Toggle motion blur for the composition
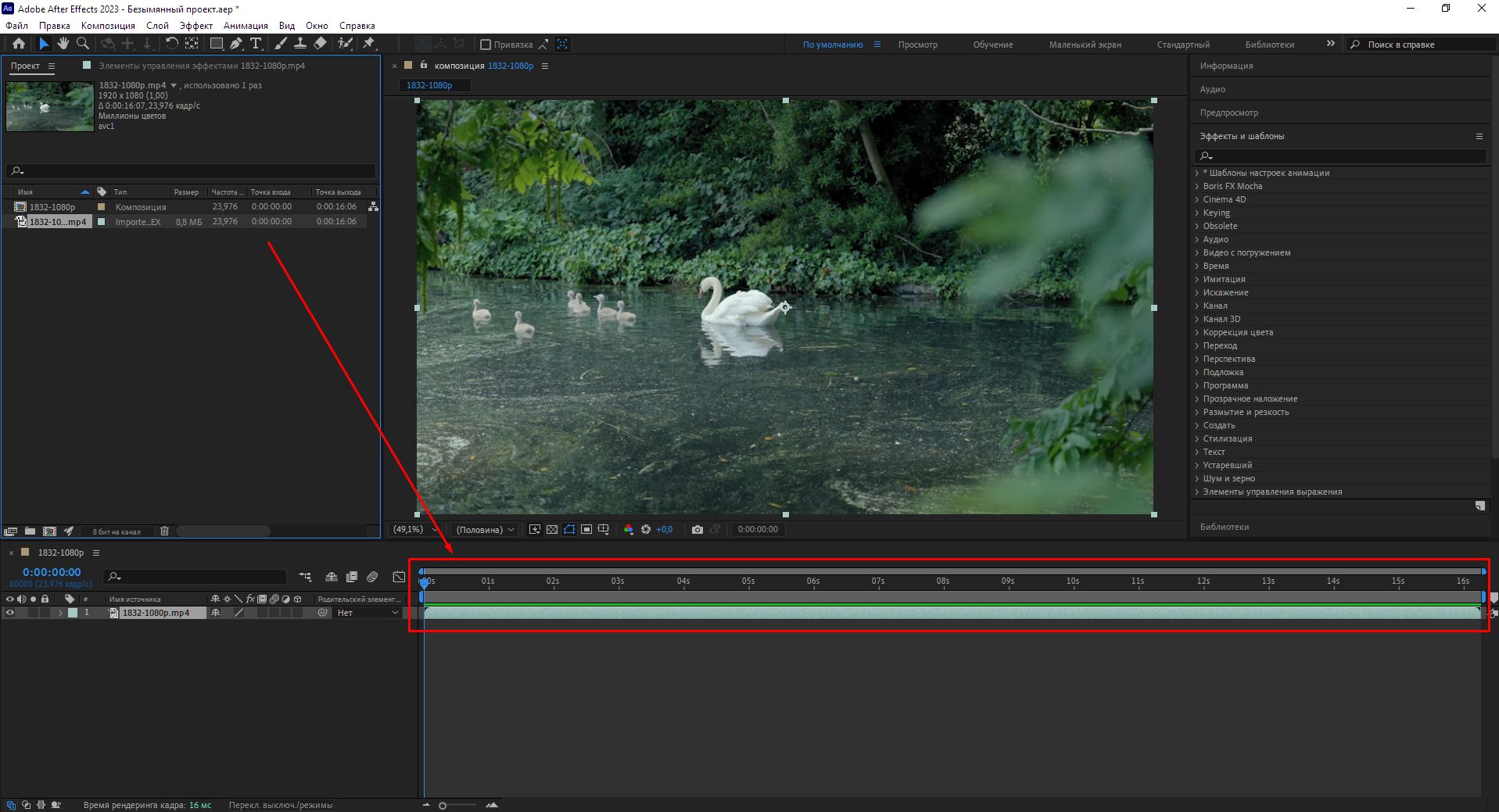Viewport: 1499px width, 812px height. coord(372,577)
